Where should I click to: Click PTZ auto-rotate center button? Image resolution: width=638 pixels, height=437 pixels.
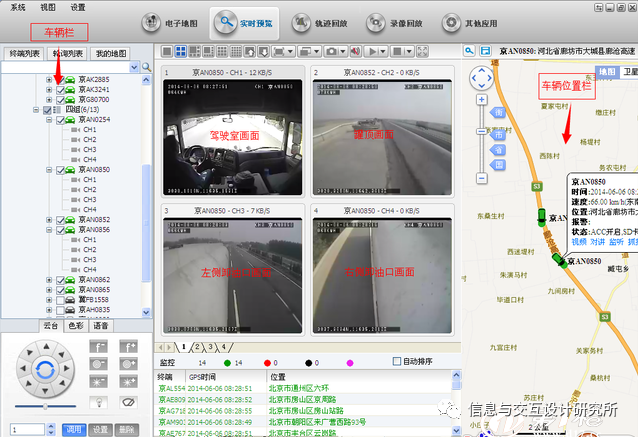click(x=45, y=369)
